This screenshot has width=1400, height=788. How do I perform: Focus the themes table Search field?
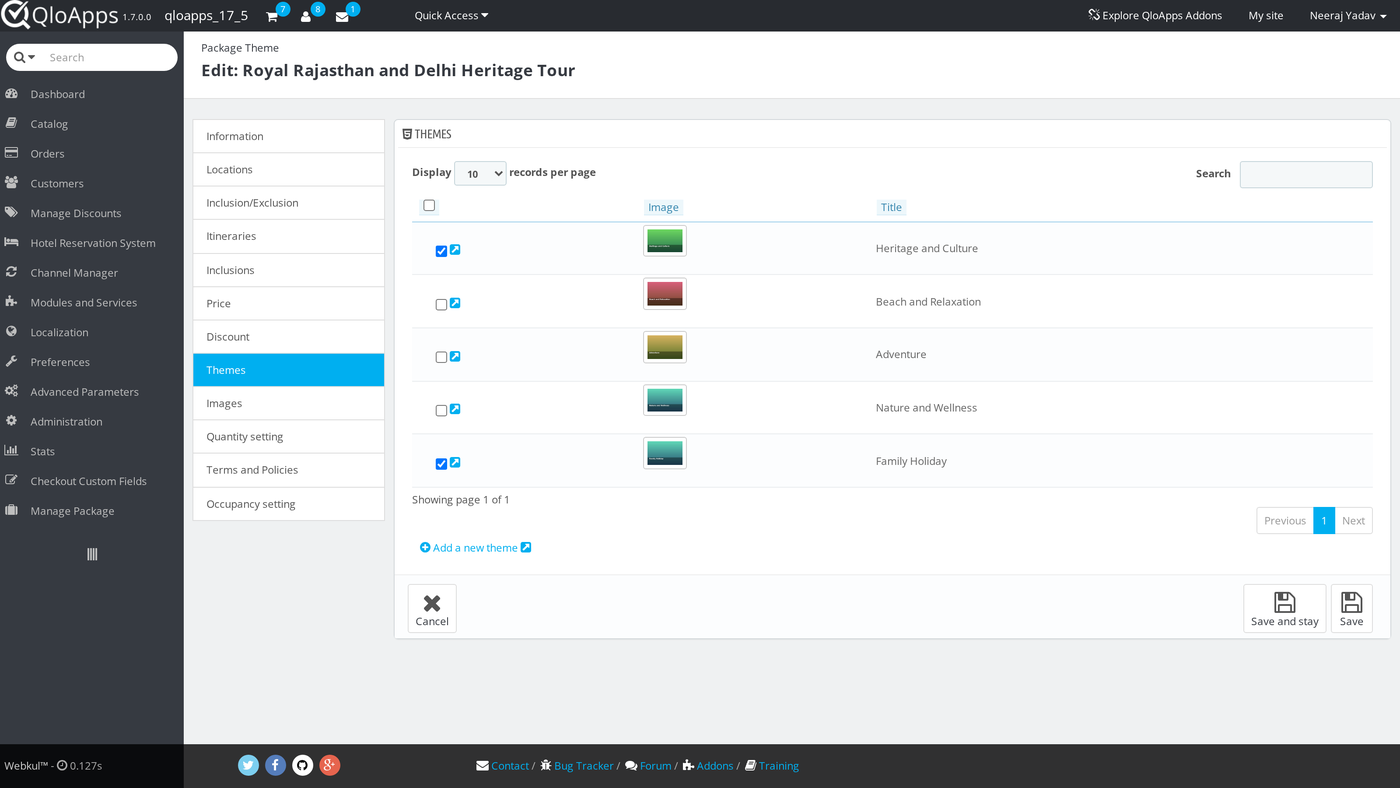[x=1306, y=174]
